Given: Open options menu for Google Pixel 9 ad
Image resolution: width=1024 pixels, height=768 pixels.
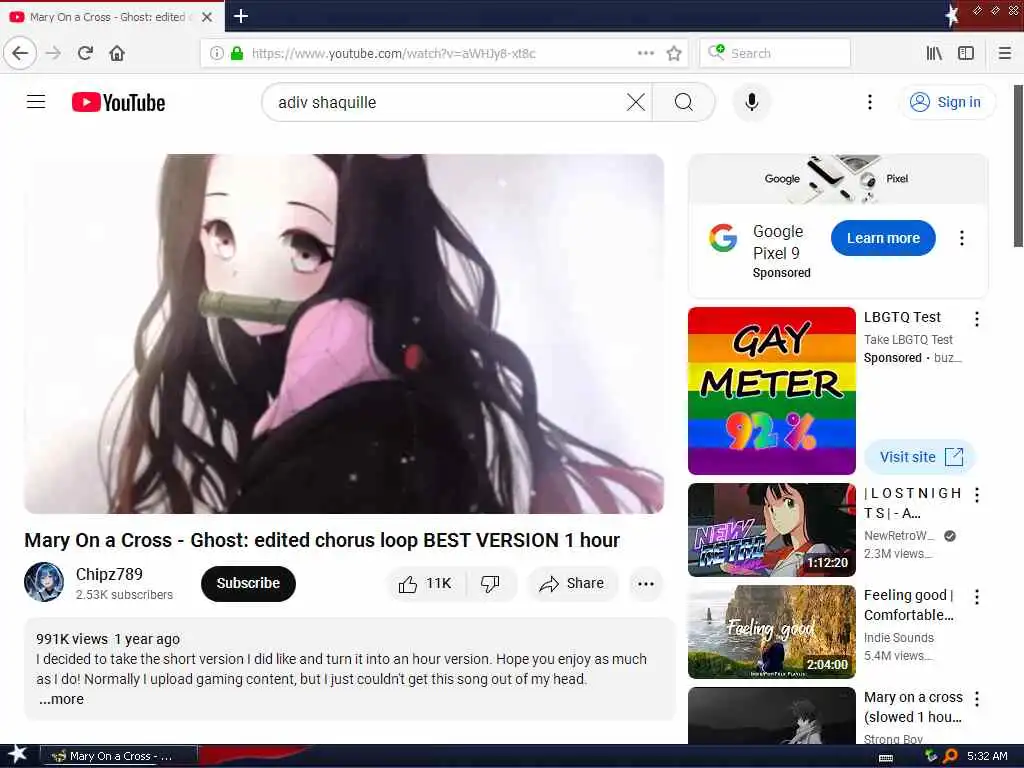Looking at the screenshot, I should (961, 238).
